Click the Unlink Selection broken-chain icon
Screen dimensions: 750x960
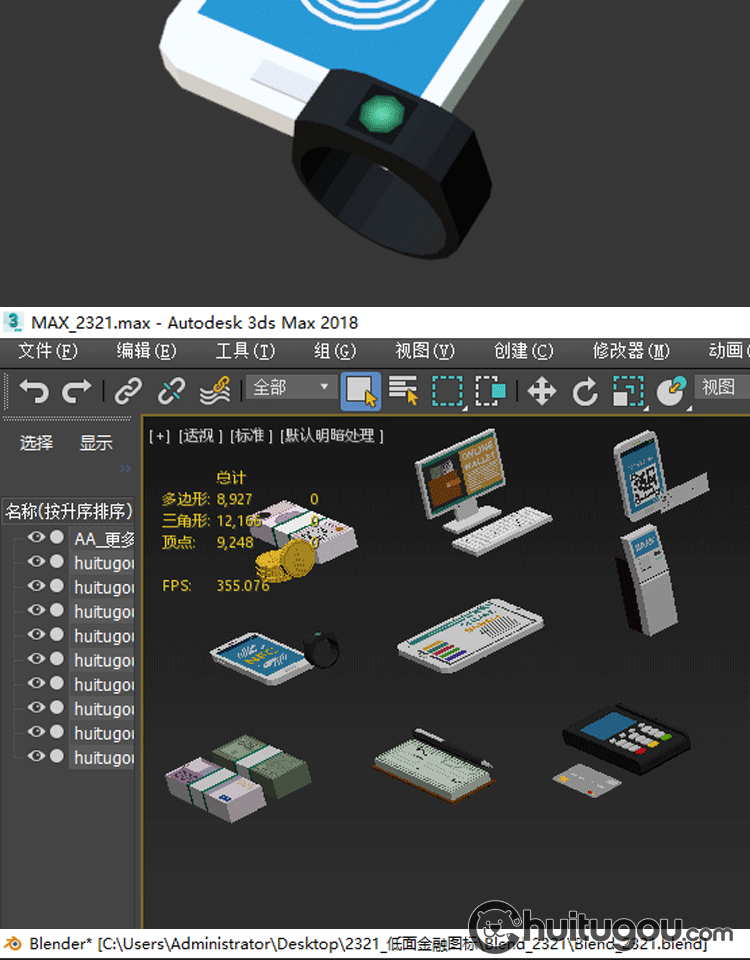pos(171,390)
